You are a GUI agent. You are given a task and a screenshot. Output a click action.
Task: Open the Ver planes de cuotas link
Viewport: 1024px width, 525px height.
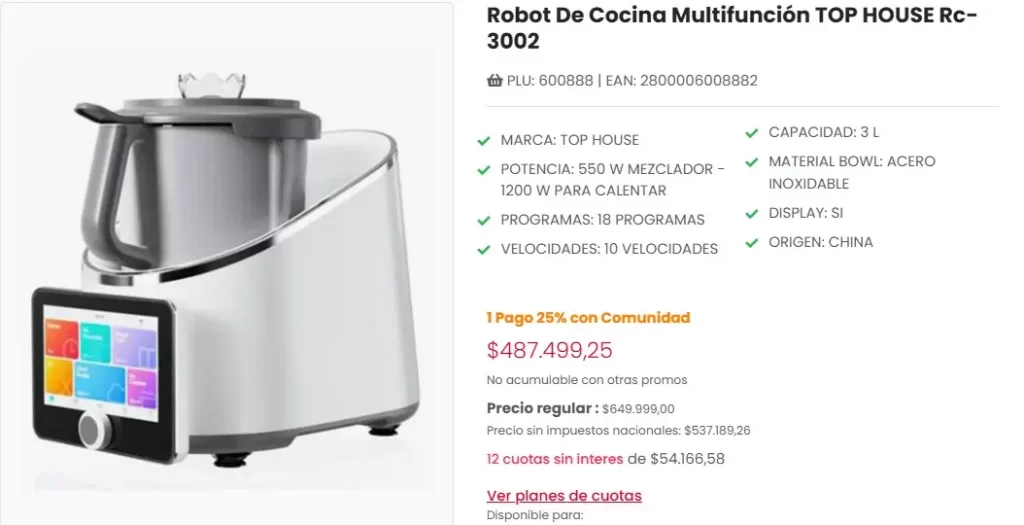click(564, 496)
